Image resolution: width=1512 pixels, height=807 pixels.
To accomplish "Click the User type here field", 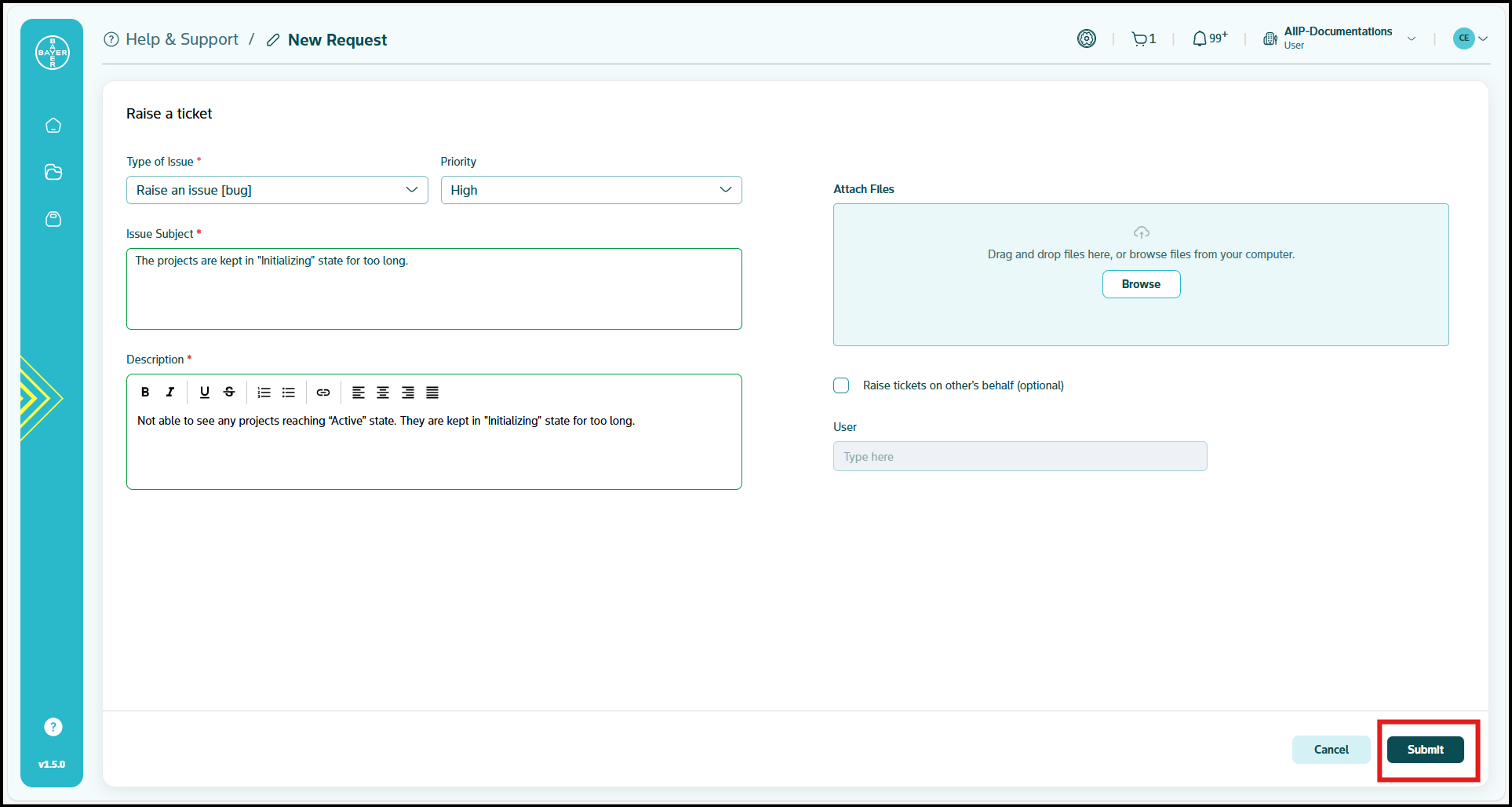I will 1019,456.
